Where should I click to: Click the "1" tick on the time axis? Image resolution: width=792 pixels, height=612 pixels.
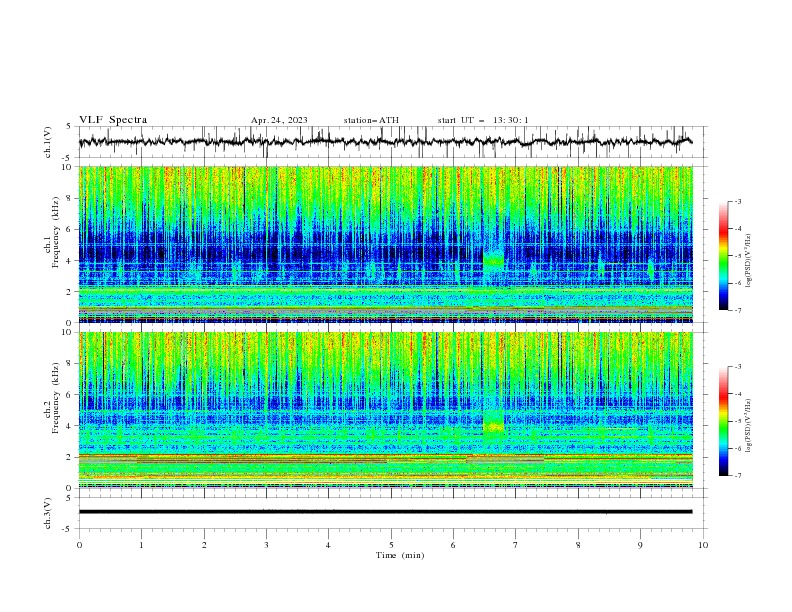(x=142, y=545)
